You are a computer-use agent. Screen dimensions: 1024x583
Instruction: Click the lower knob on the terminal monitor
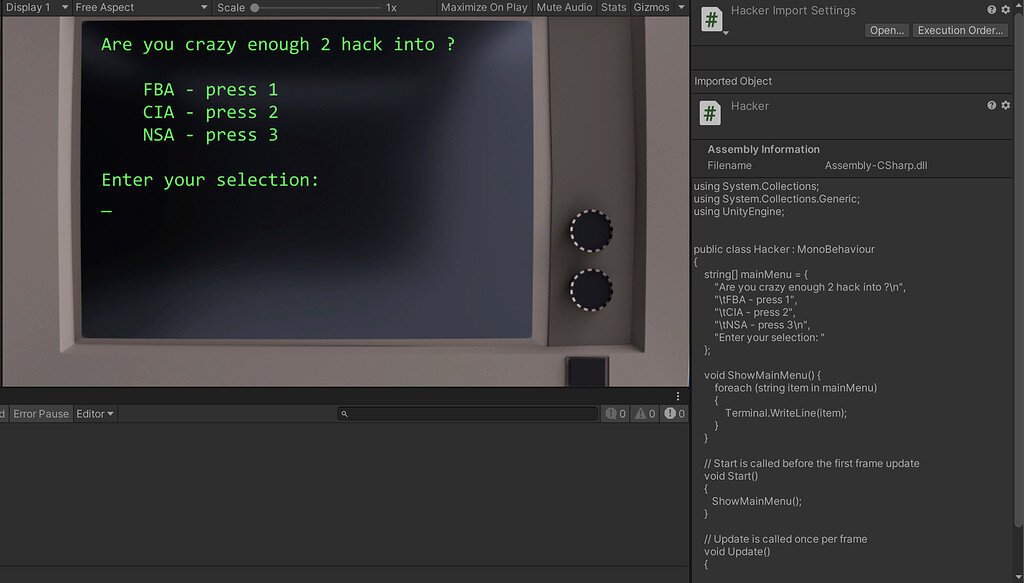591,290
